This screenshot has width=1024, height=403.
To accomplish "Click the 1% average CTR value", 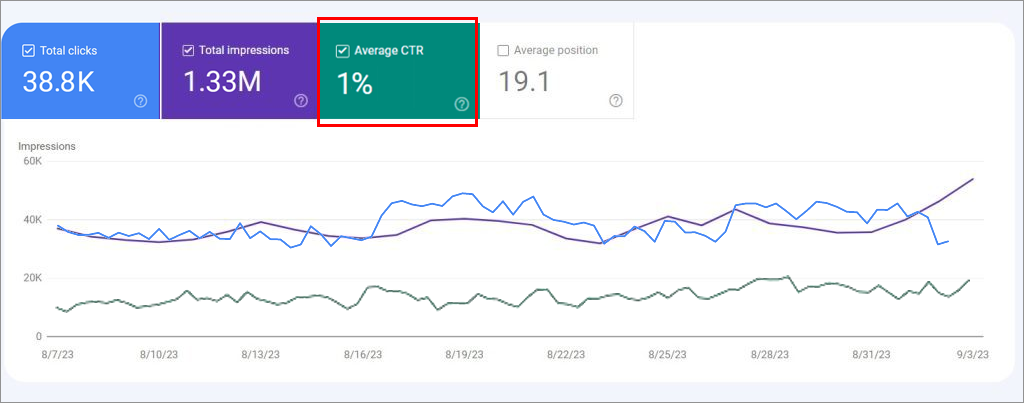I will [x=354, y=84].
